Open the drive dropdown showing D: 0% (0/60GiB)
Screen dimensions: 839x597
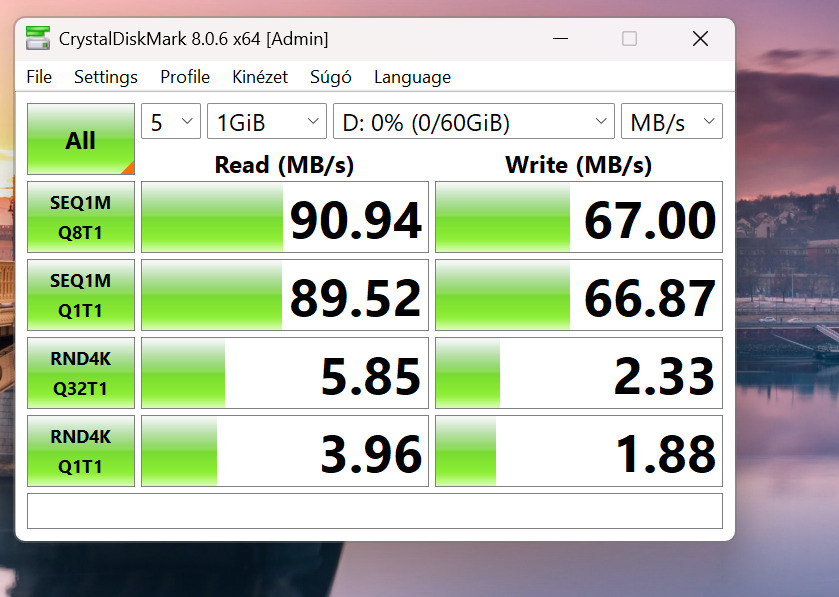pos(474,121)
